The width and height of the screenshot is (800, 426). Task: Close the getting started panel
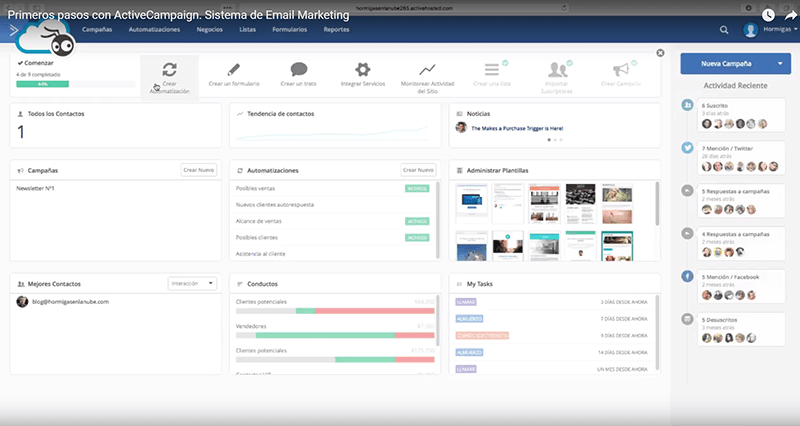(x=660, y=53)
